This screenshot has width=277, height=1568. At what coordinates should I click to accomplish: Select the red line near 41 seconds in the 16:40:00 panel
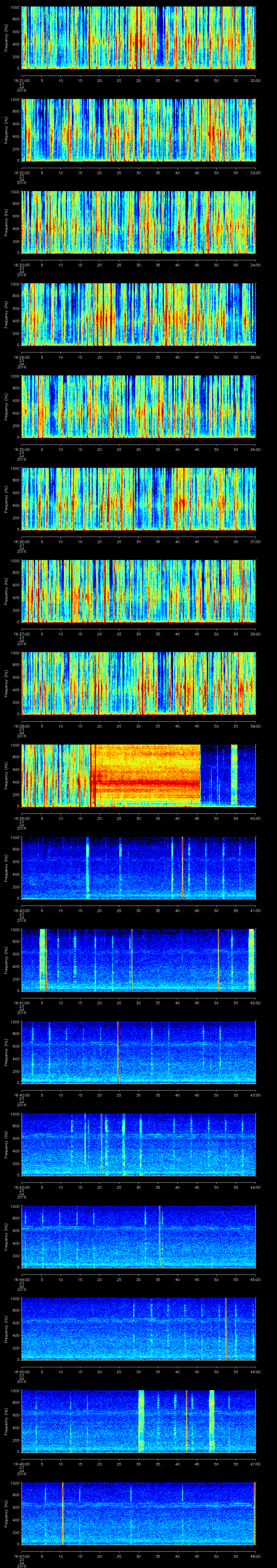pos(182,868)
